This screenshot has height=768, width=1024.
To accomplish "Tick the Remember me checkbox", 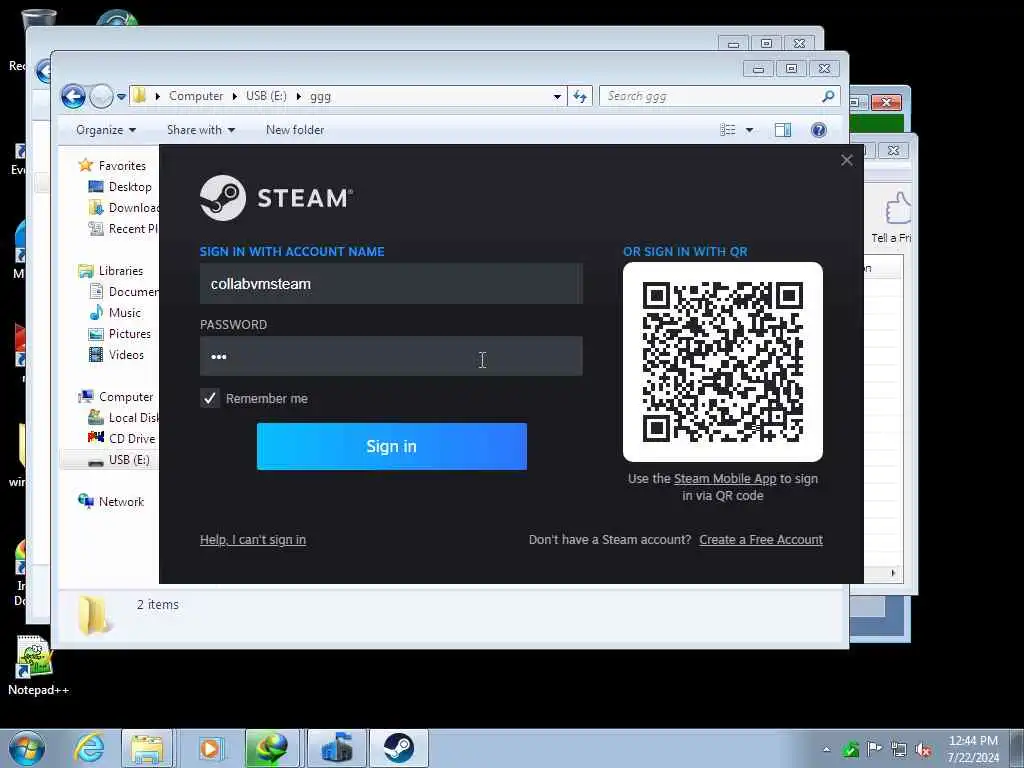I will click(210, 398).
